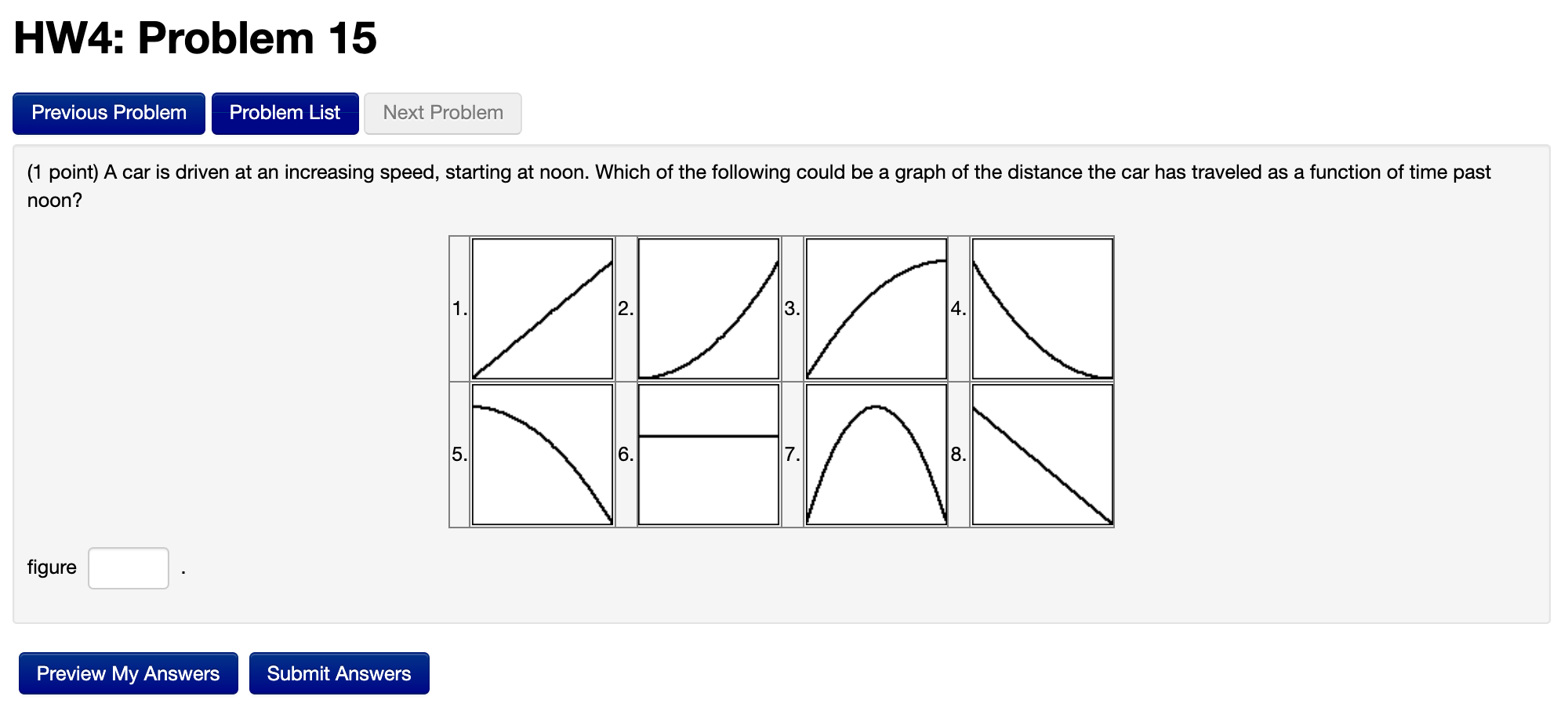Click the label '6.' beside the flat graph
Screen dimensions: 1568x718
pyautogui.click(x=624, y=453)
